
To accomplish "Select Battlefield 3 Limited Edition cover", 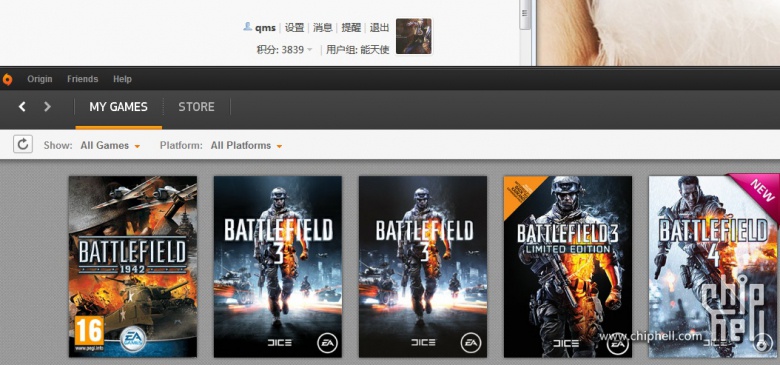I will (568, 267).
